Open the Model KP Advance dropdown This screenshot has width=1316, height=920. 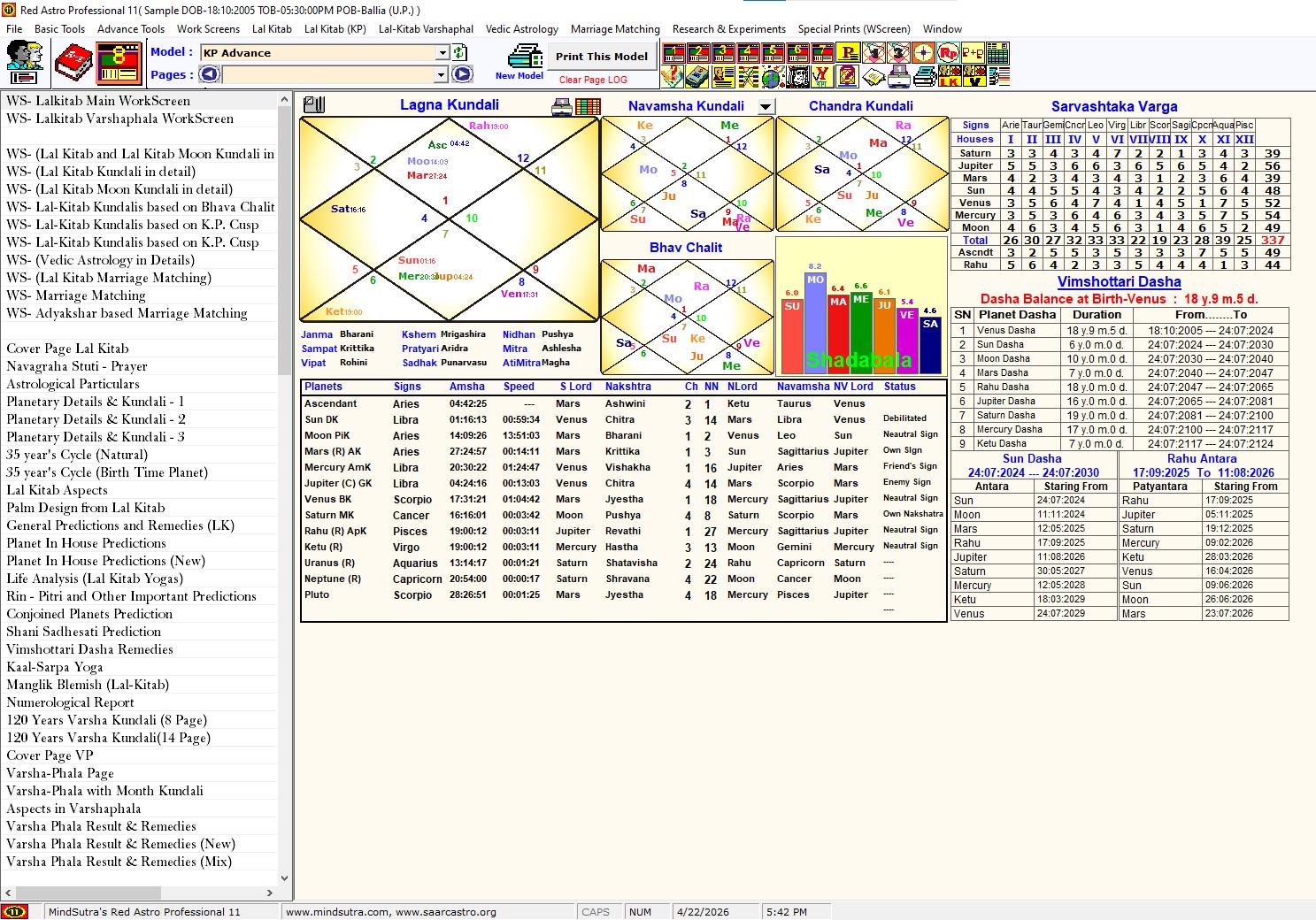pos(443,53)
